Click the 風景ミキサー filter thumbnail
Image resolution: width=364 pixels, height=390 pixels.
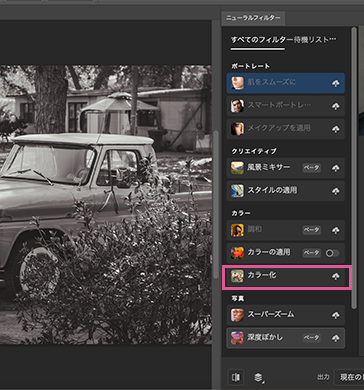(237, 168)
